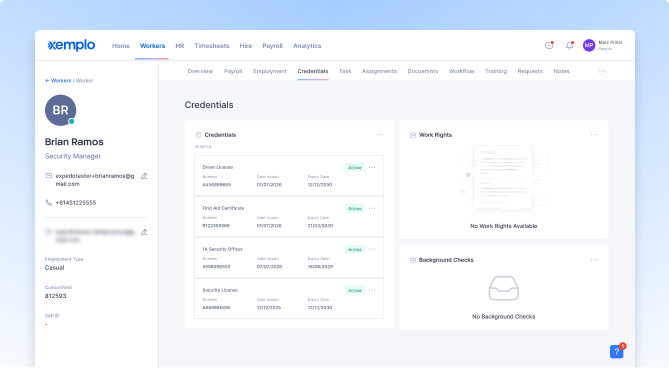Switch to the Training tab
The width and height of the screenshot is (669, 368).
pos(496,71)
